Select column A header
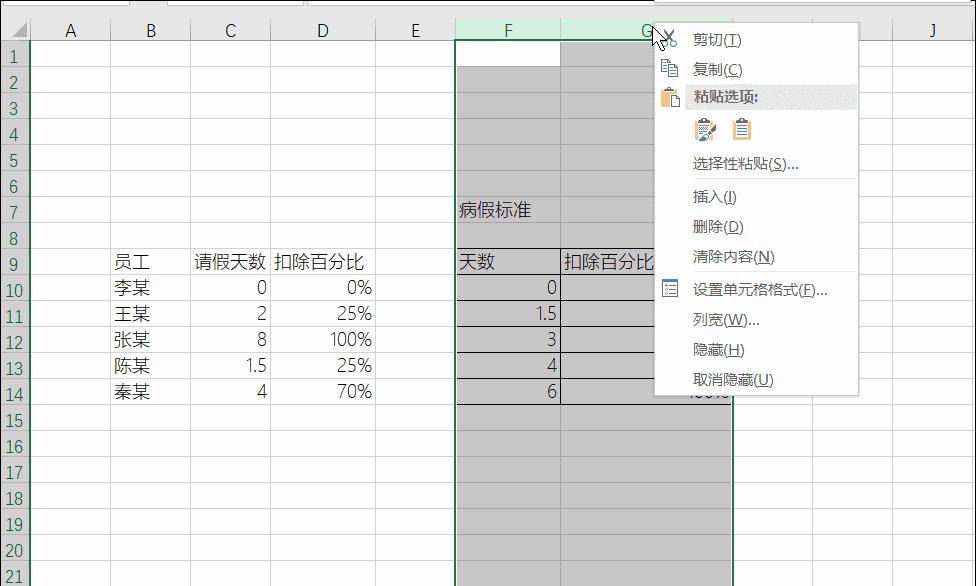Viewport: 976px width, 586px height. tap(70, 29)
